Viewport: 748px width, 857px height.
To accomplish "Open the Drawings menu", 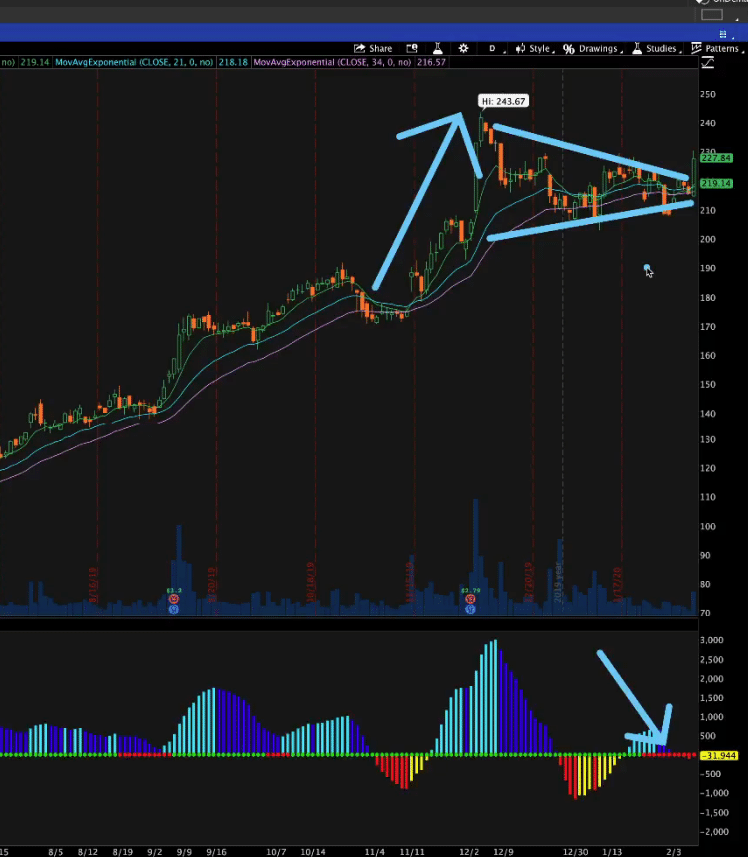I will pos(593,49).
